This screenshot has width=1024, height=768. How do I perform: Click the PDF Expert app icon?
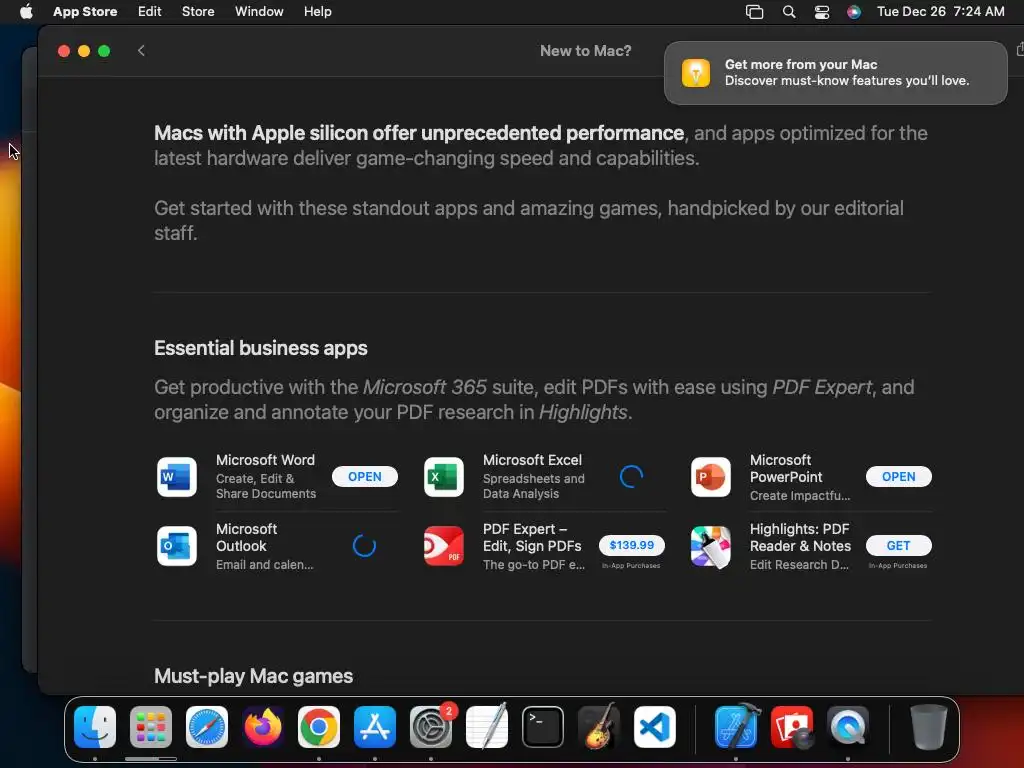[443, 546]
